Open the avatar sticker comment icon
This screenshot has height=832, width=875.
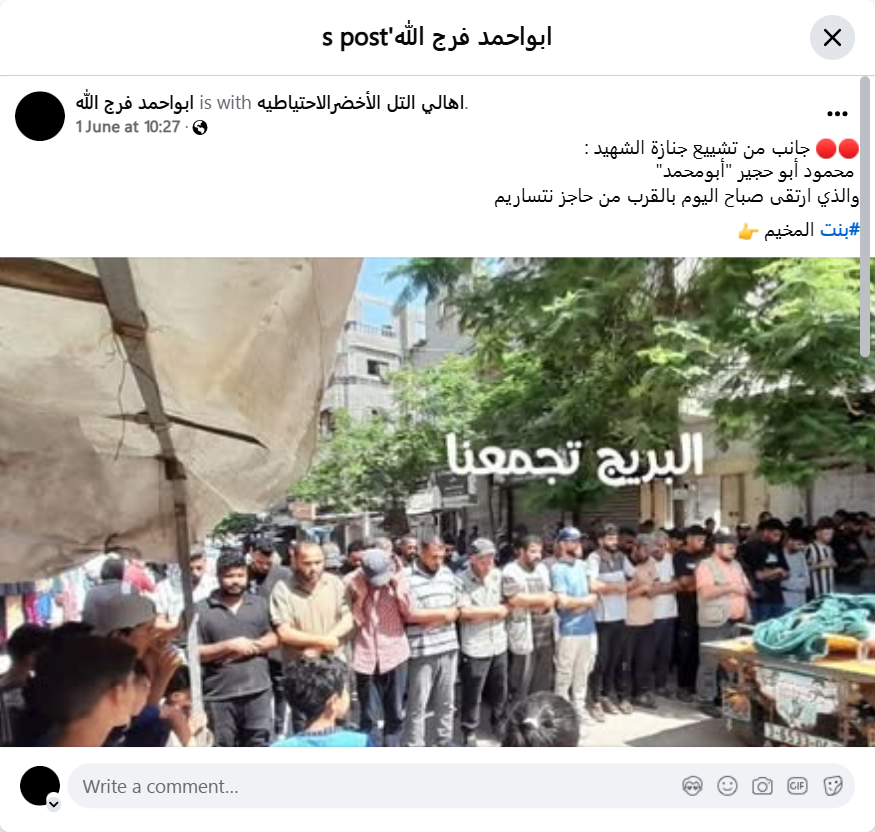[x=693, y=786]
